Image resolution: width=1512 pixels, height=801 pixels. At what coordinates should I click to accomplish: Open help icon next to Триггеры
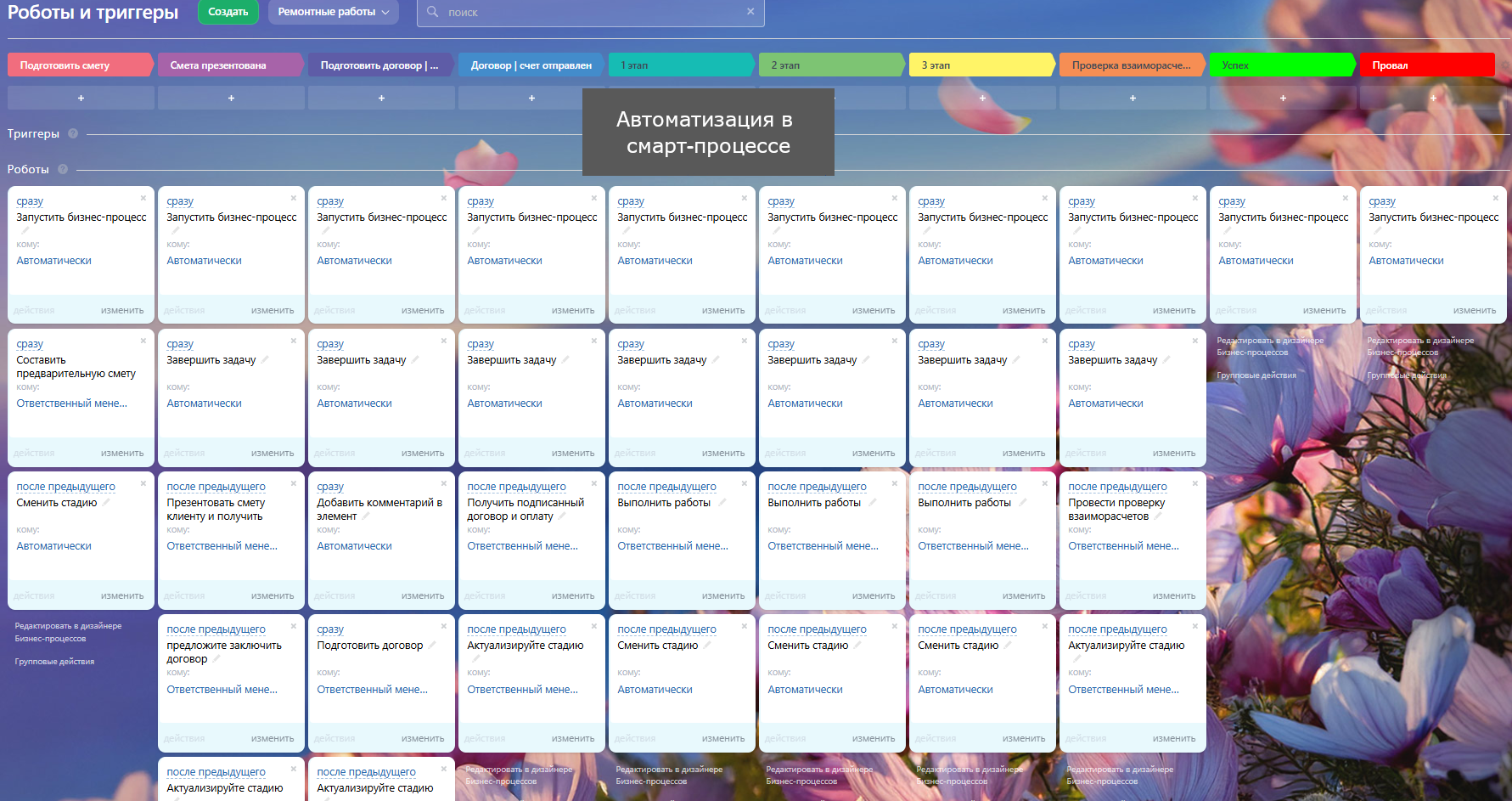tap(73, 133)
